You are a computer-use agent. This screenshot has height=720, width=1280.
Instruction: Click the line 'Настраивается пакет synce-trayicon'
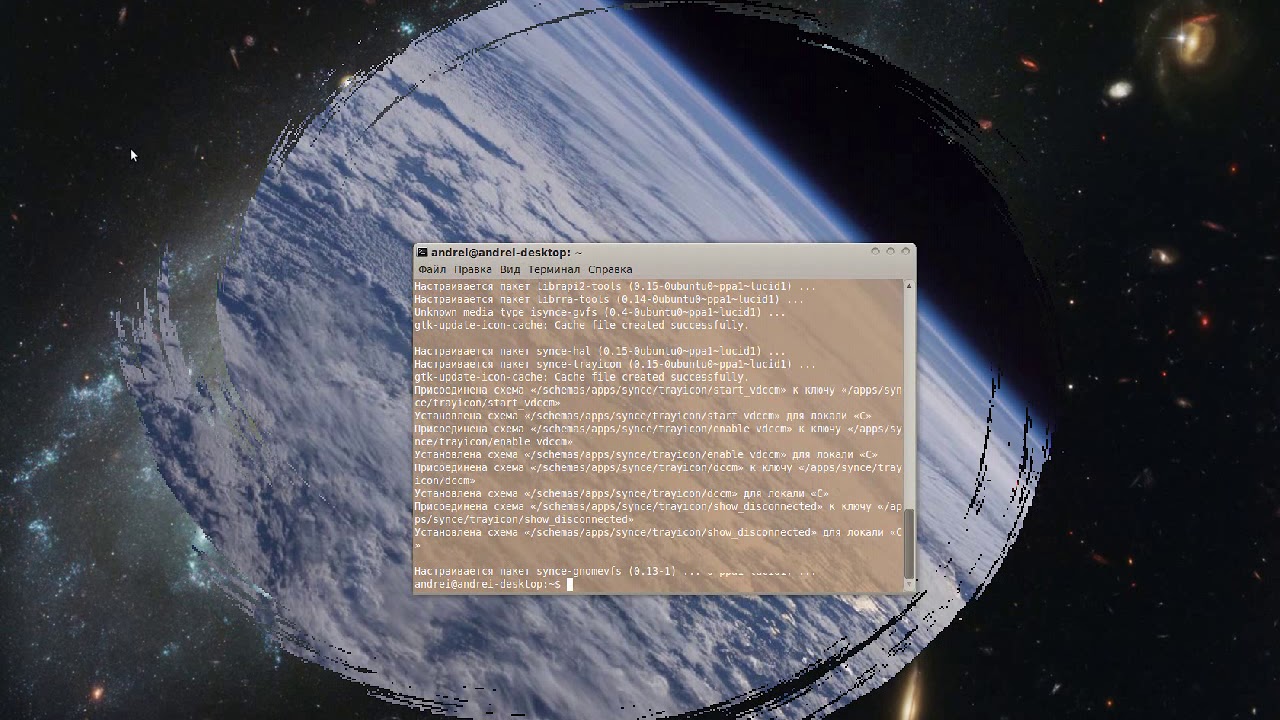(x=615, y=364)
